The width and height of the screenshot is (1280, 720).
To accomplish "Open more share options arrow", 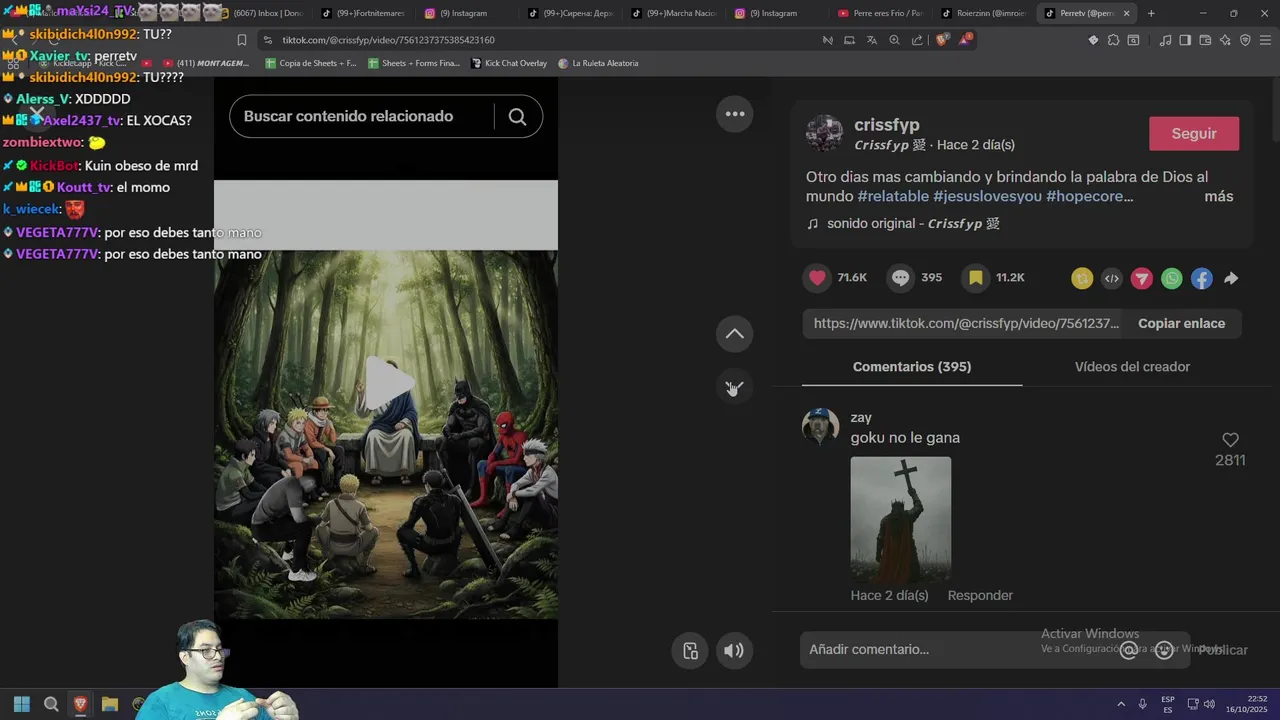I will point(1231,279).
